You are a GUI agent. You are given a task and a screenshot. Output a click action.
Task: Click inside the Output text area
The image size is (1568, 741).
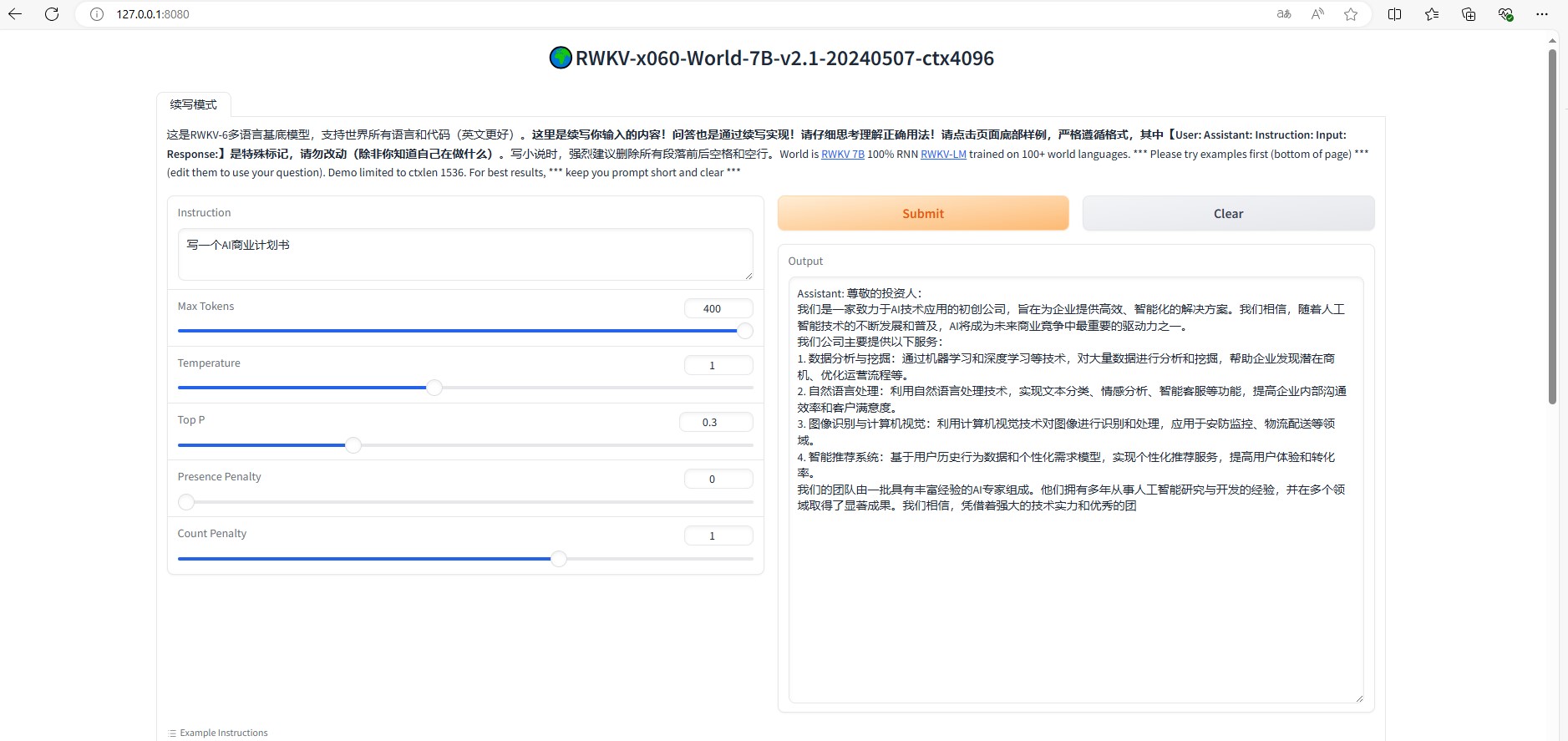tap(1076, 490)
